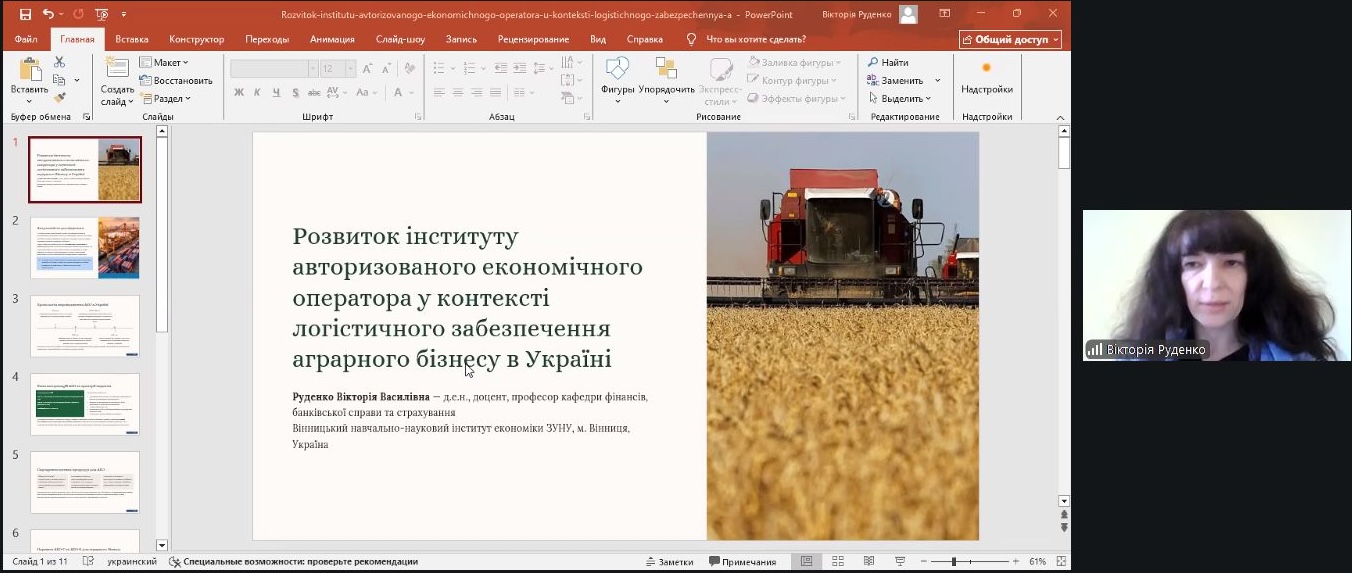Click the Undo arrow icon
Screen dimensions: 1352x573
pyautogui.click(x=48, y=14)
